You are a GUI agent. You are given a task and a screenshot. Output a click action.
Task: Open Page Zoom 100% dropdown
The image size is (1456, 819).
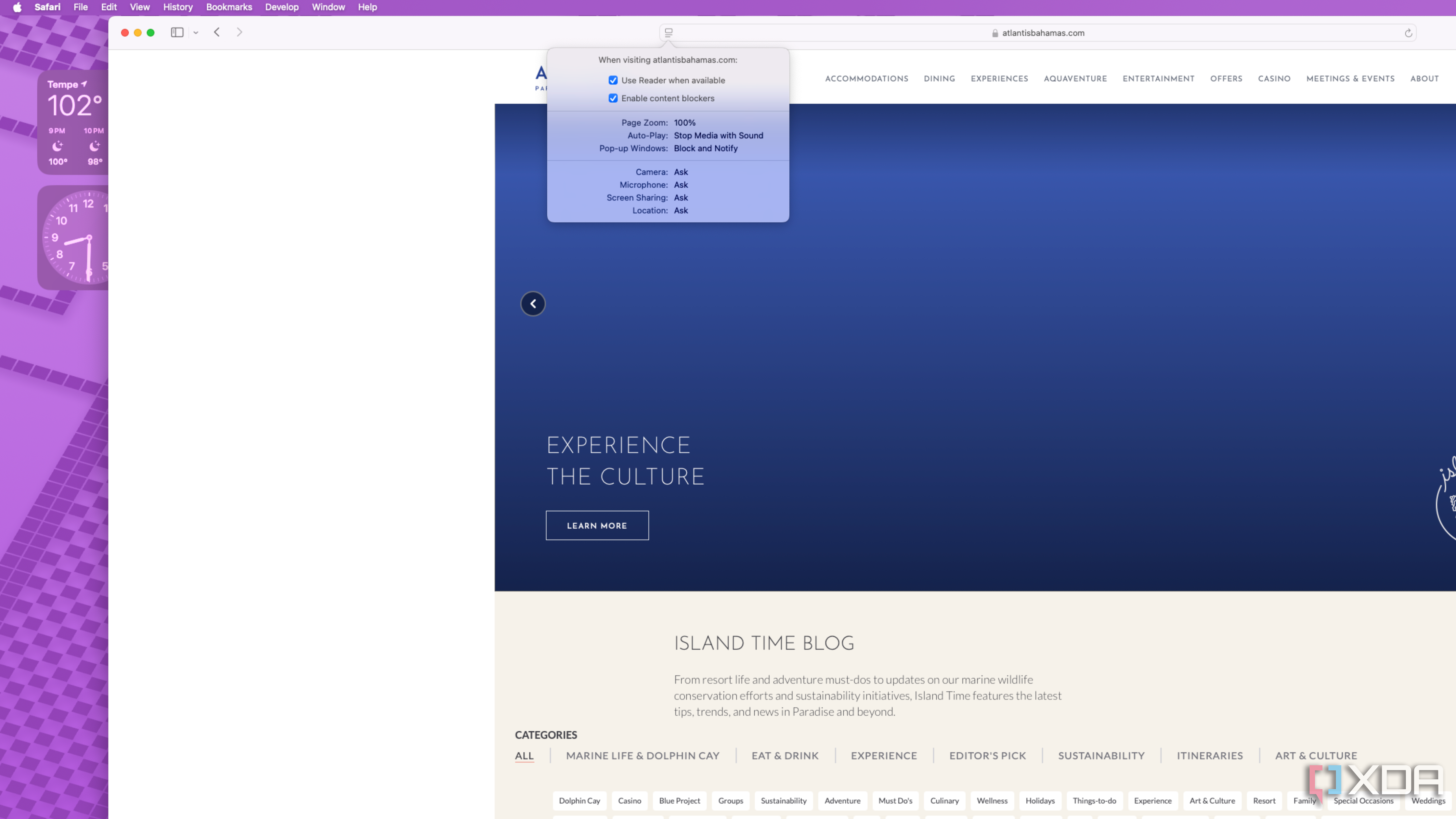pos(684,123)
